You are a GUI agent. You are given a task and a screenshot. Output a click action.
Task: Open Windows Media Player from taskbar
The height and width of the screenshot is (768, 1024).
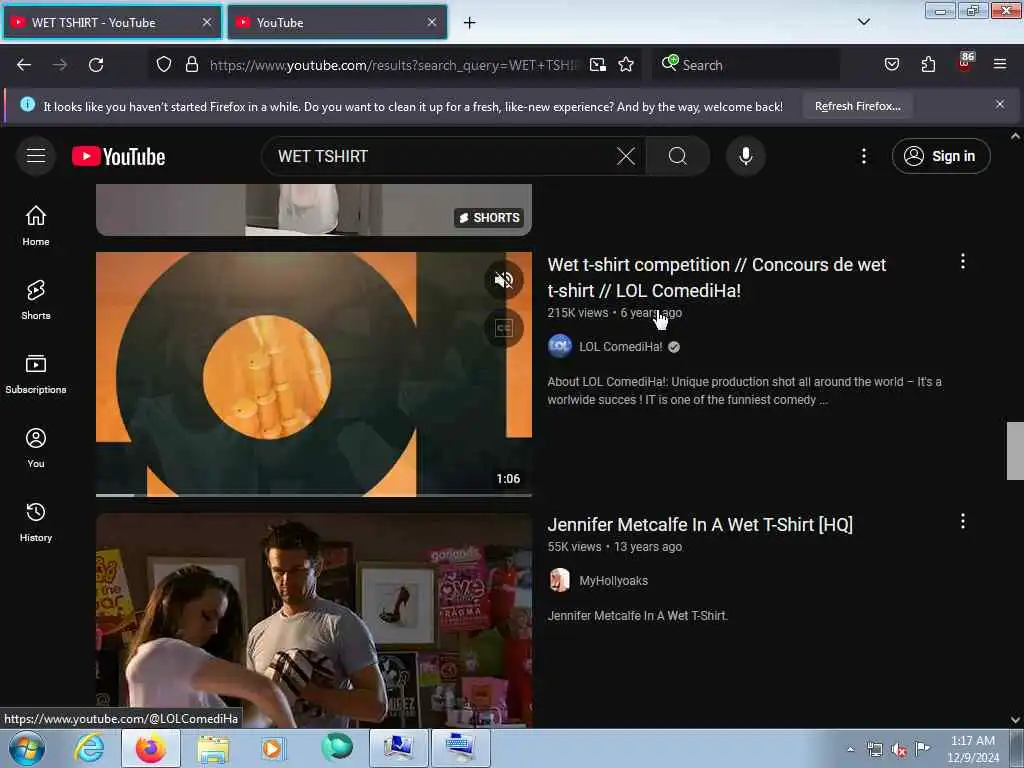(x=272, y=748)
